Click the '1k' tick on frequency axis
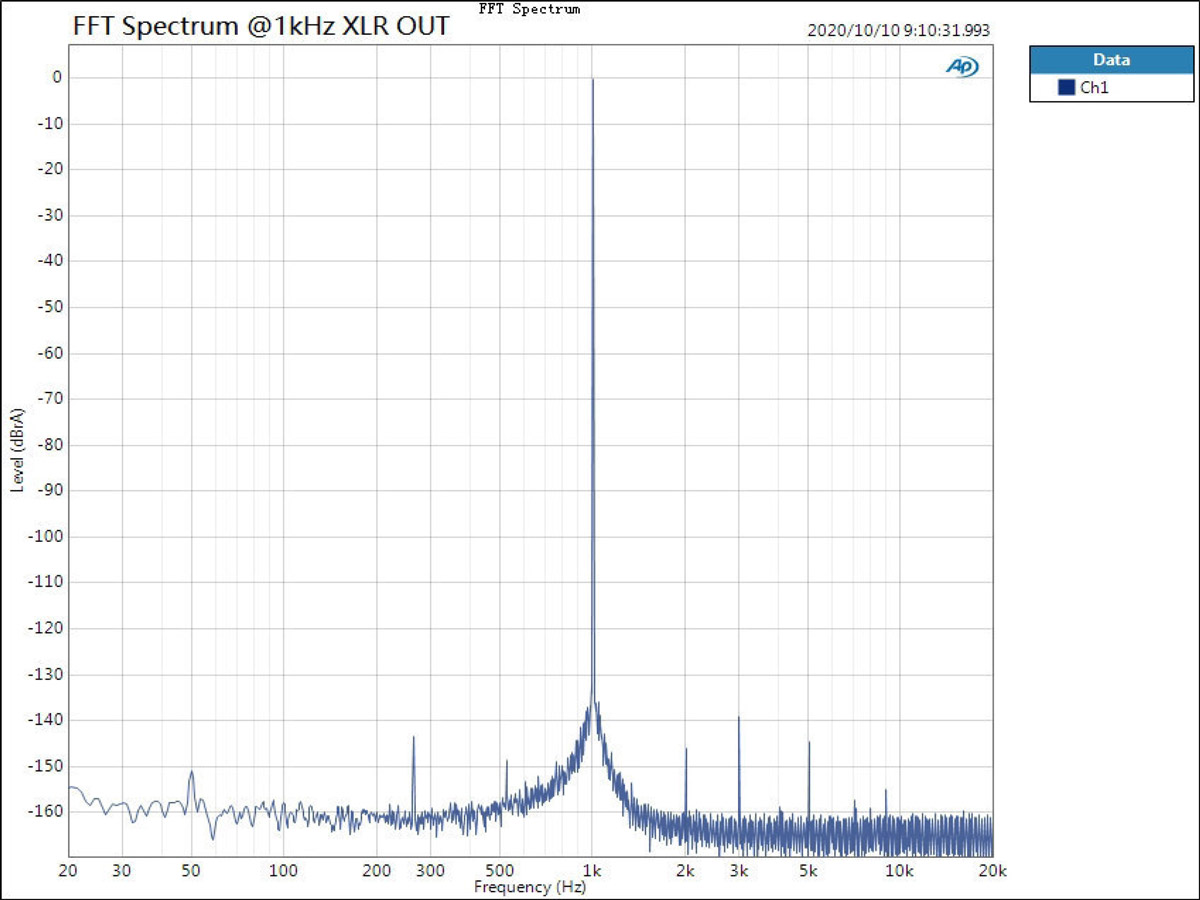 (x=593, y=871)
